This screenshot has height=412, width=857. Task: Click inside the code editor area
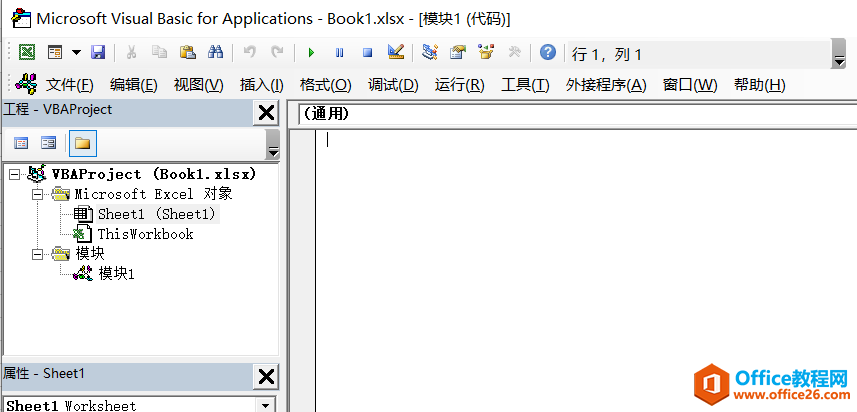[x=586, y=270]
